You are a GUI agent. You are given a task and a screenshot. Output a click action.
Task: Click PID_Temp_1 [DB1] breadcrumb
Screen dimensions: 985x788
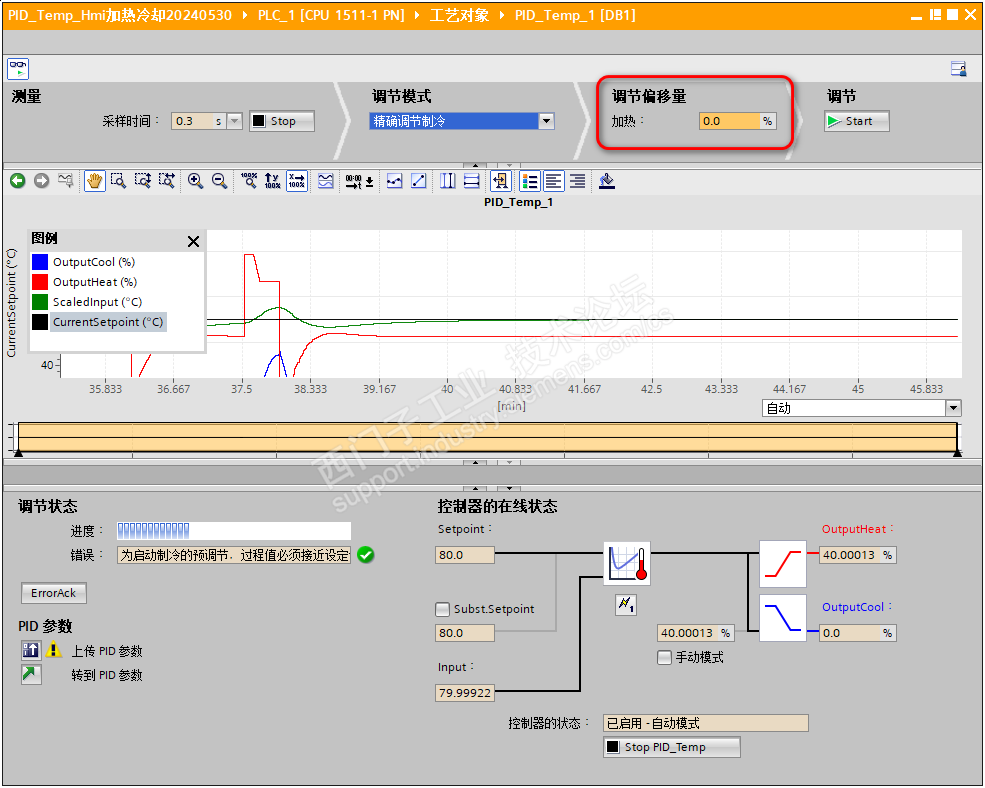575,15
